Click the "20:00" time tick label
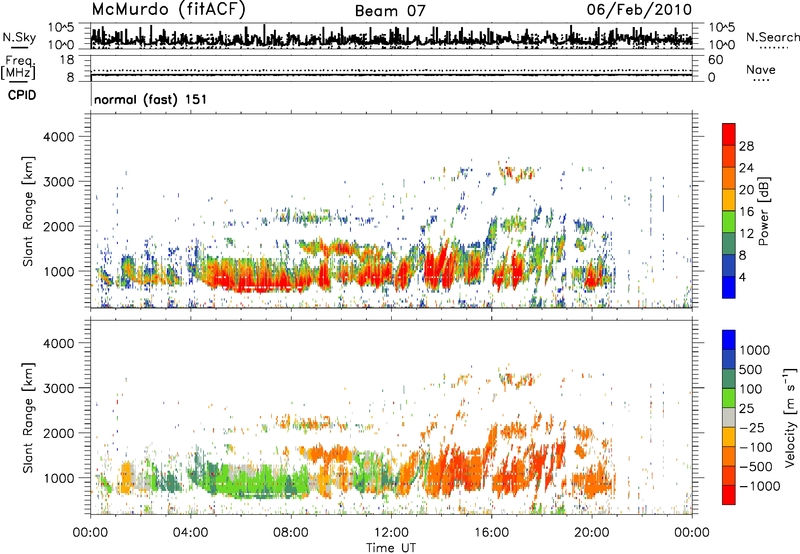 pos(591,533)
